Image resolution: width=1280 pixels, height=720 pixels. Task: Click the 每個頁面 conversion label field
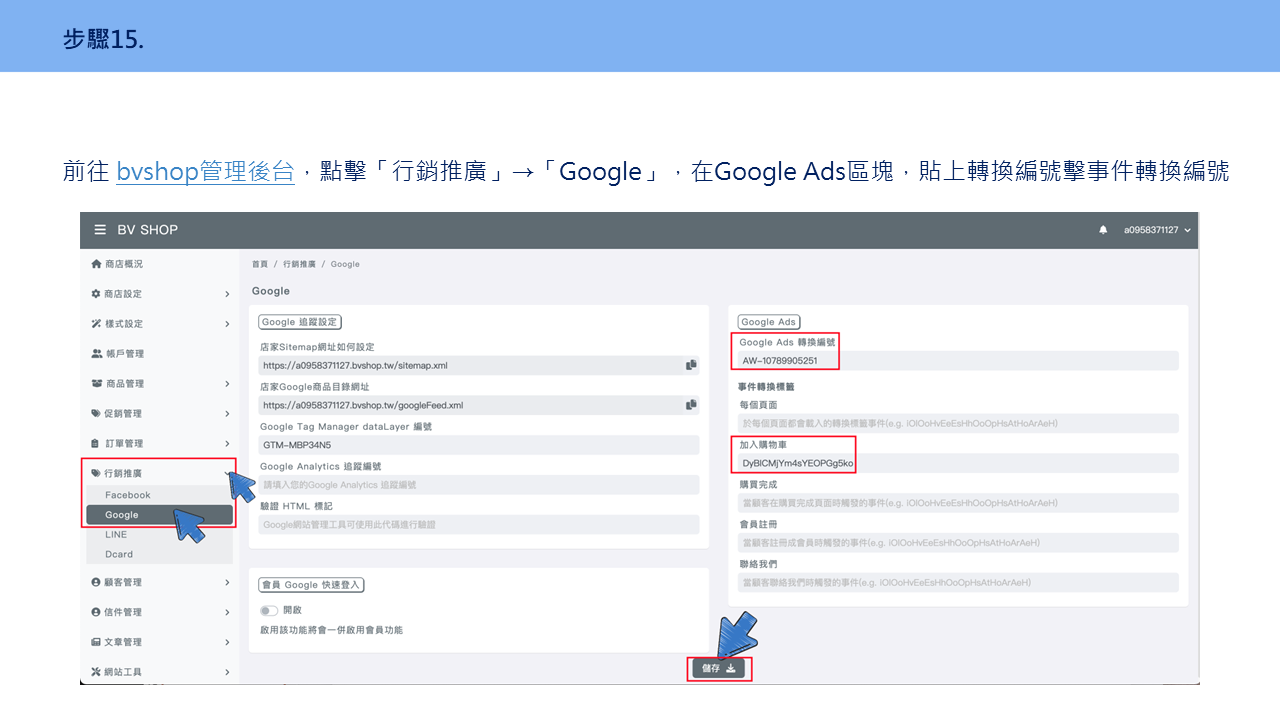(x=958, y=423)
